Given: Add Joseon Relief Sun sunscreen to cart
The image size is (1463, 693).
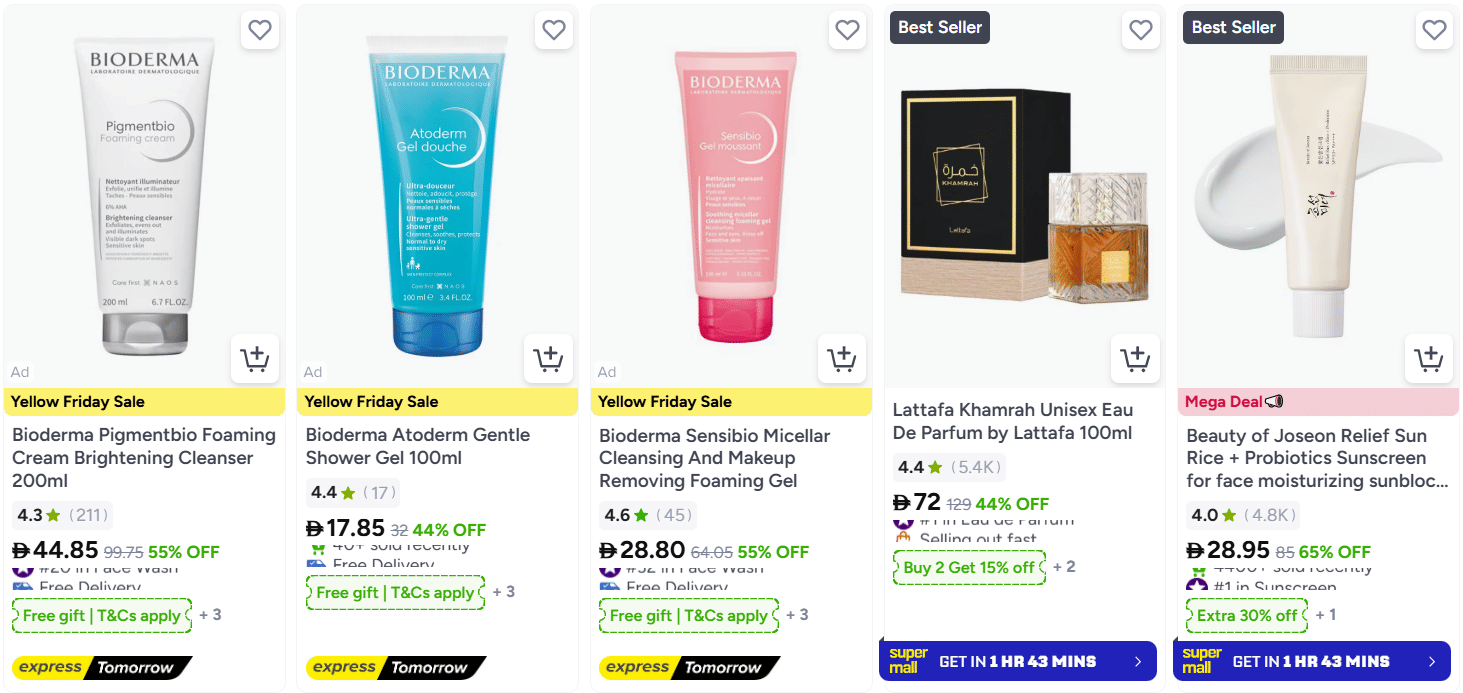Looking at the screenshot, I should point(1429,359).
